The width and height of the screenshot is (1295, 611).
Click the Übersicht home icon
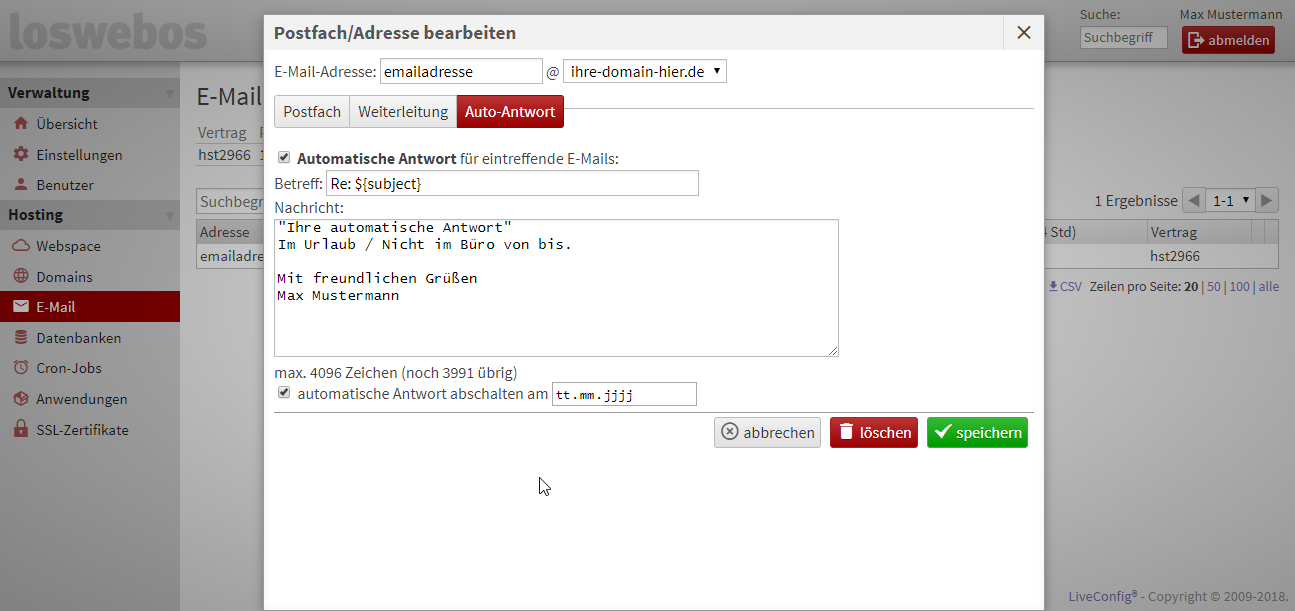[x=20, y=124]
